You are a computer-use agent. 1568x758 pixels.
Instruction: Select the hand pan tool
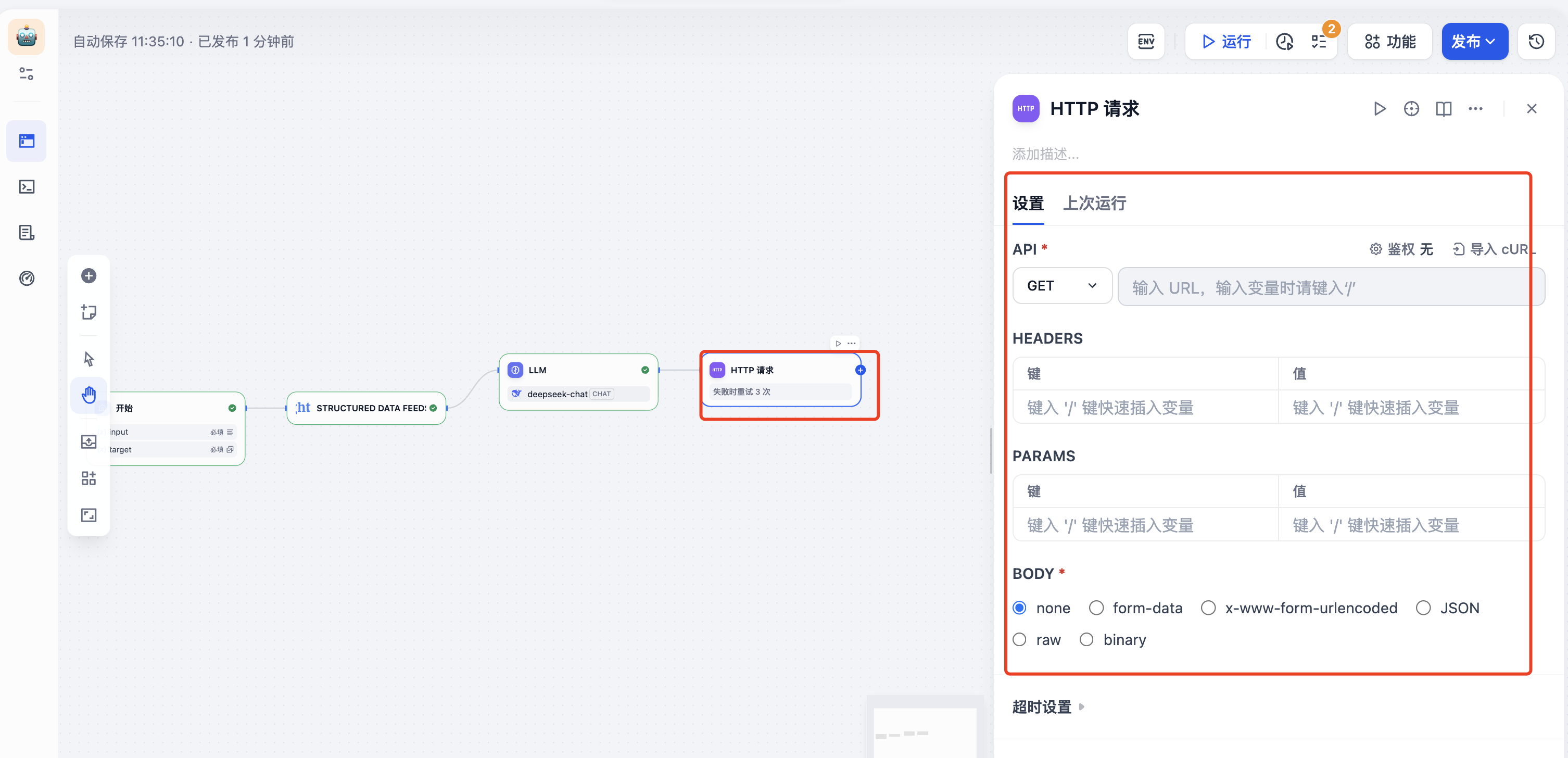[89, 395]
